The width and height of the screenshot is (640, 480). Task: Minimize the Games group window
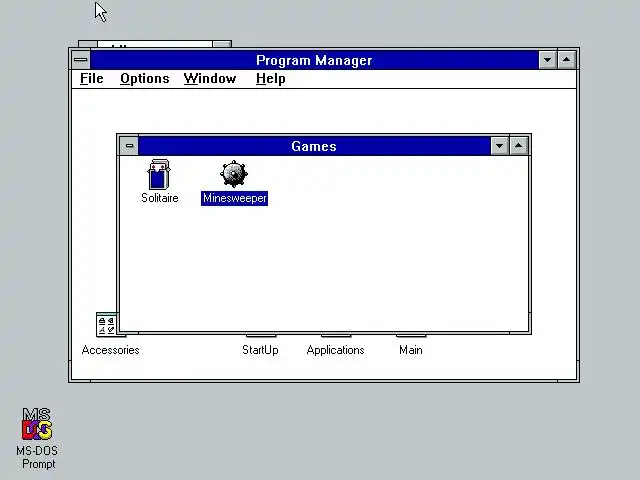pyautogui.click(x=499, y=146)
